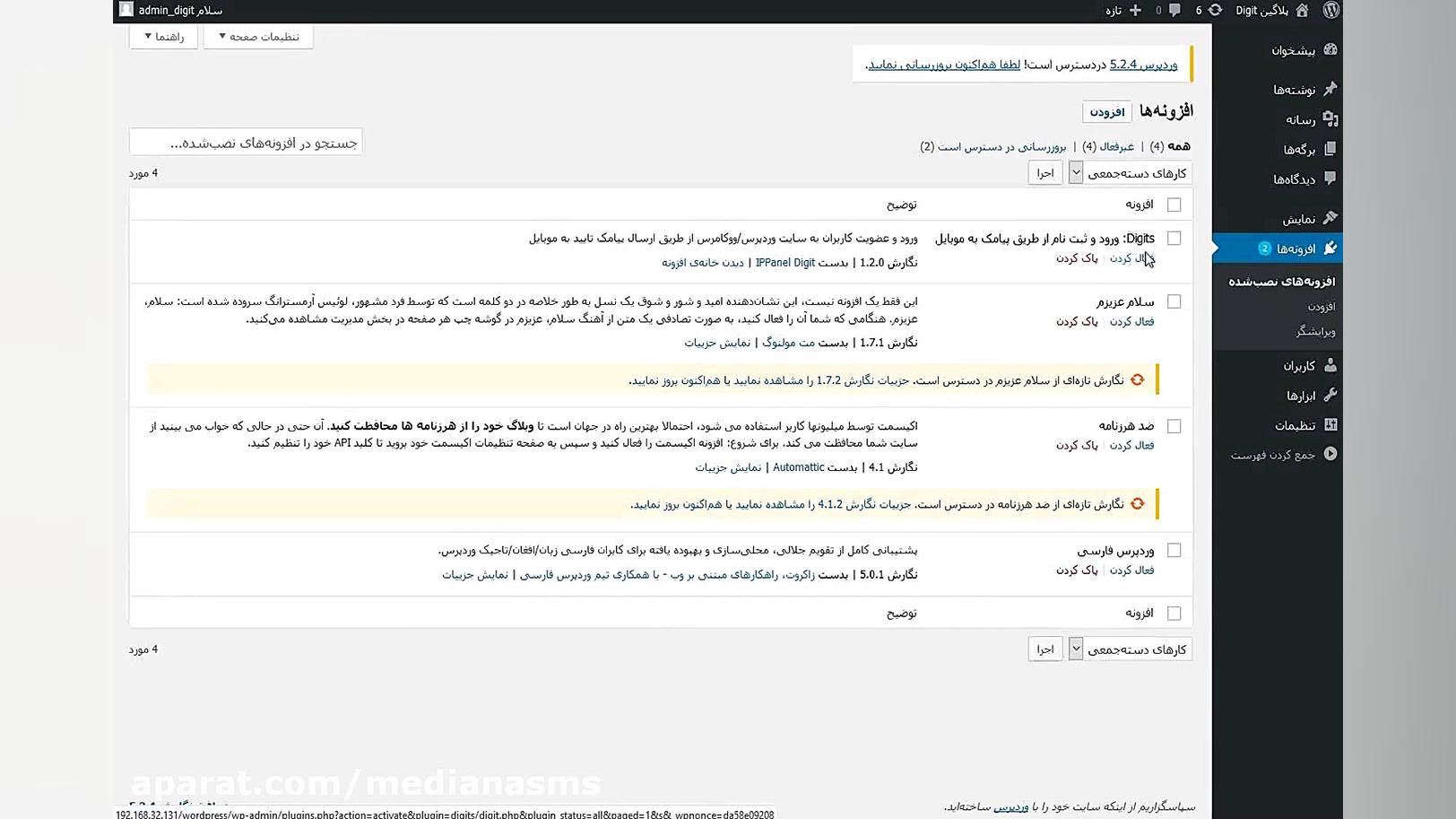The width and height of the screenshot is (1456, 819).
Task: Open the updates icon in the top bar
Action: (x=1215, y=11)
